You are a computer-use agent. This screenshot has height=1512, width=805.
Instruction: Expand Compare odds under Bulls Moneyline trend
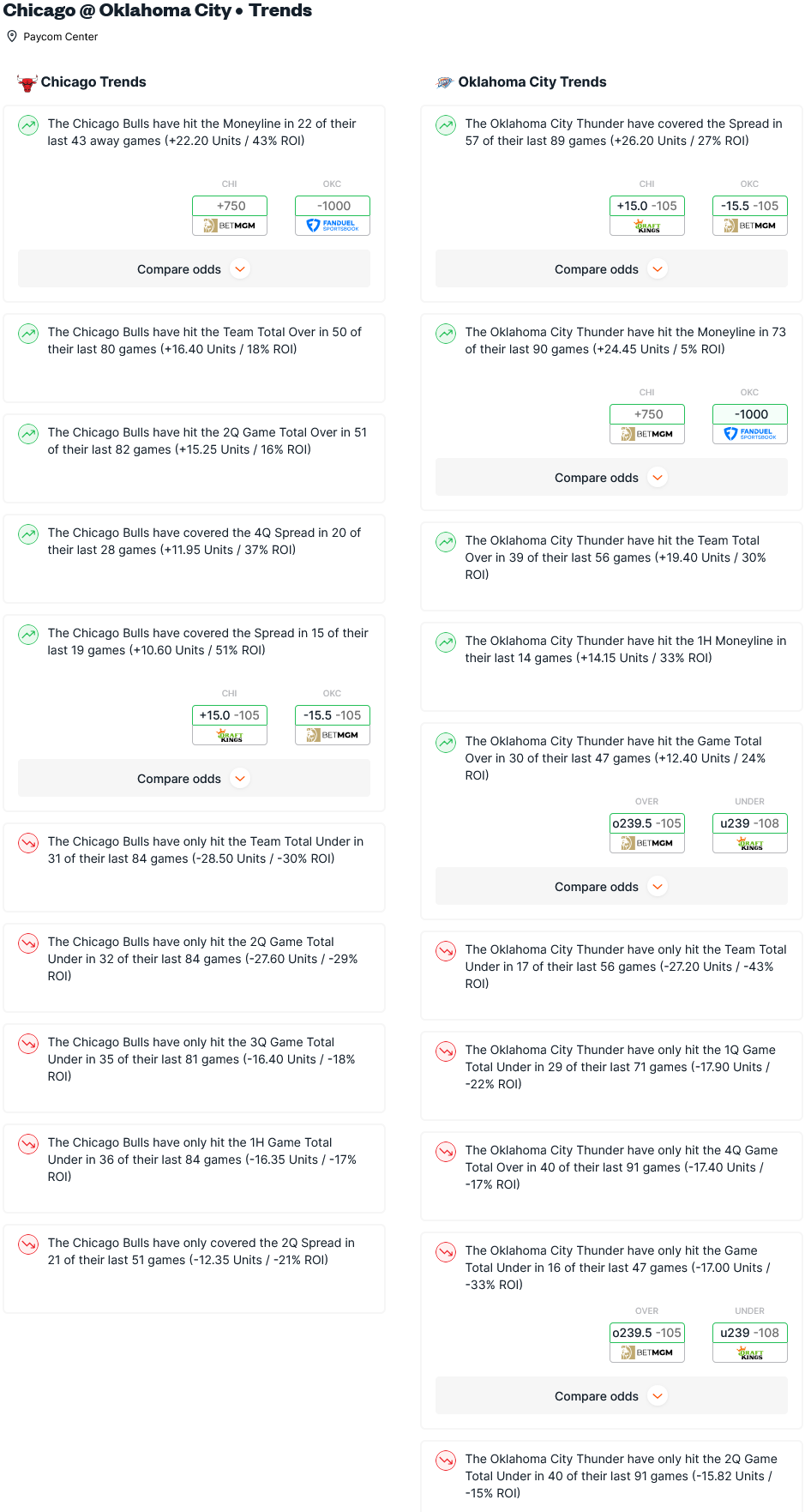(x=194, y=269)
